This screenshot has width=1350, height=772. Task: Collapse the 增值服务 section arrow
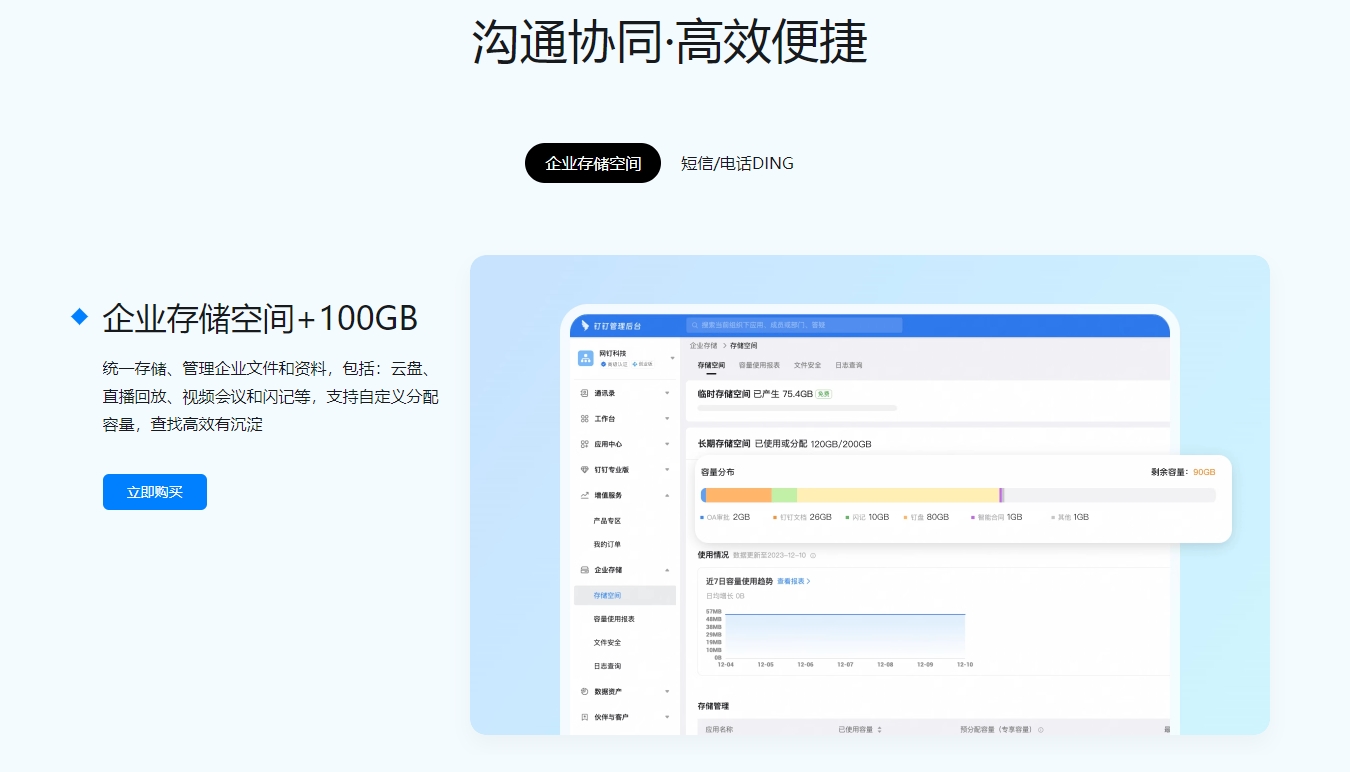click(x=667, y=495)
